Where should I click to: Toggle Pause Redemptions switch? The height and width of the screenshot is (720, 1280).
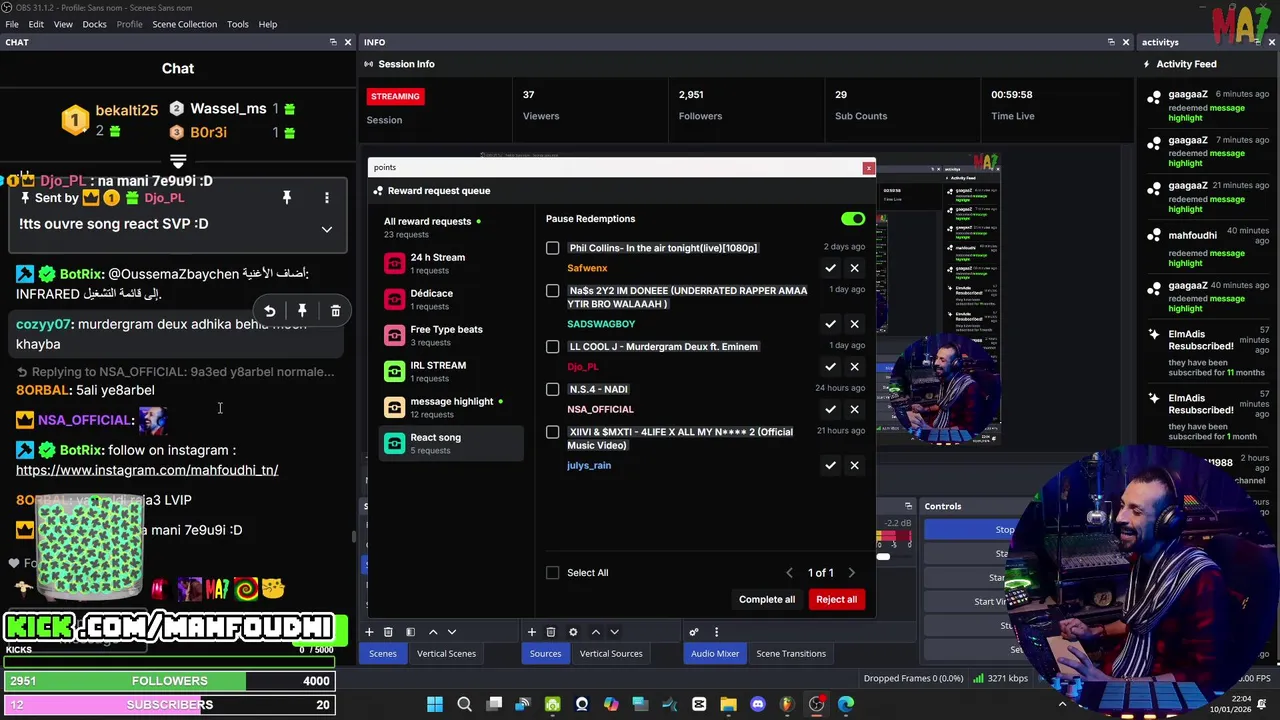pos(853,219)
